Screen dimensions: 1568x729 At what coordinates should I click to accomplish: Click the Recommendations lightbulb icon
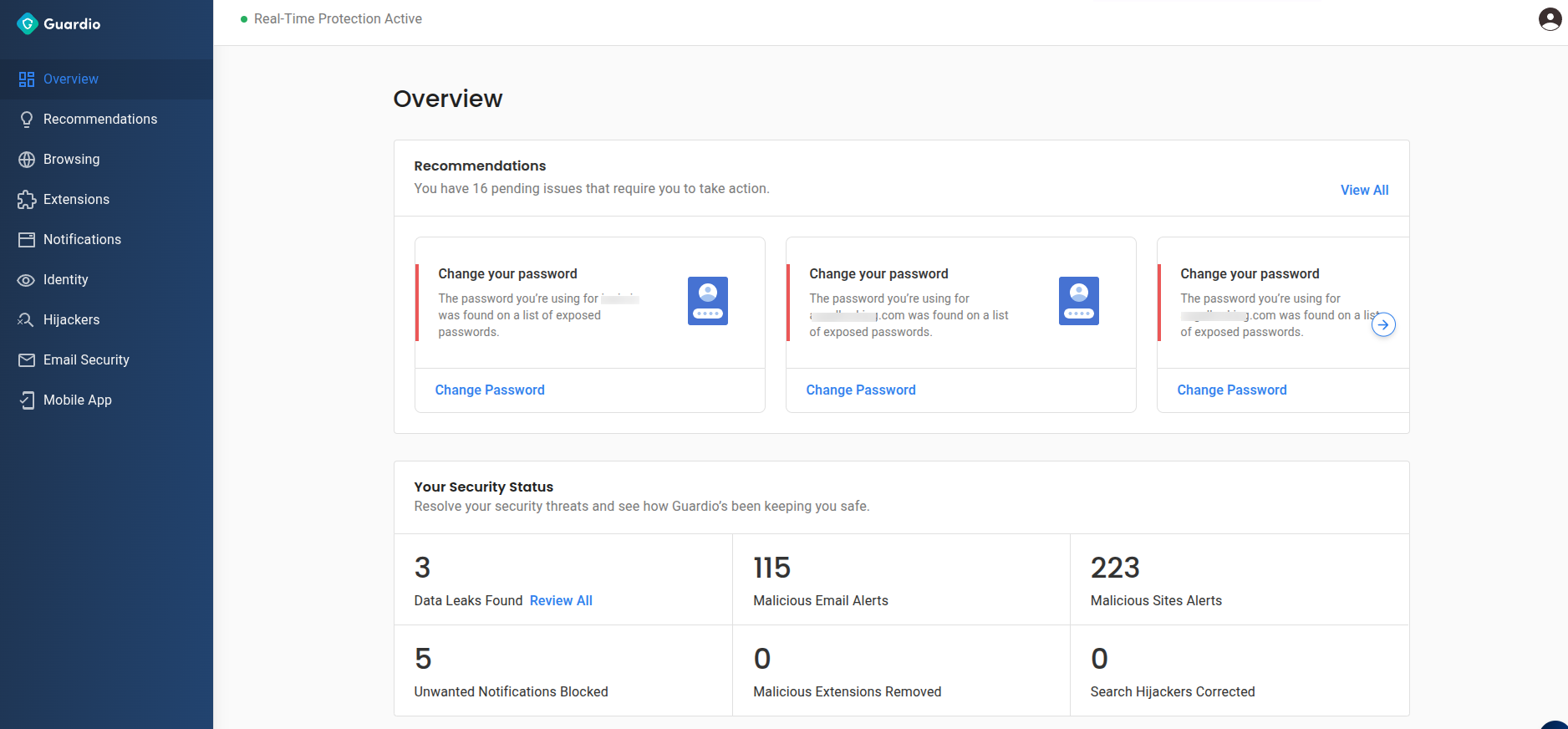tap(27, 120)
